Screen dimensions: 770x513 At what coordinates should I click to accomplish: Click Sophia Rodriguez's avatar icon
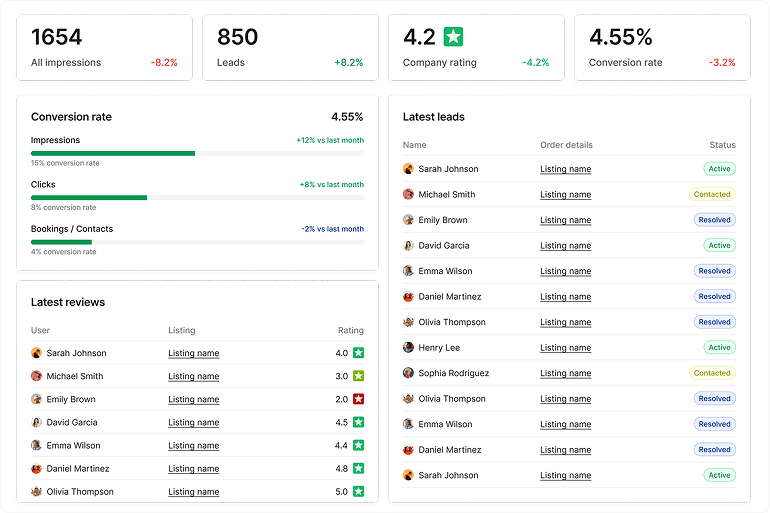point(408,373)
